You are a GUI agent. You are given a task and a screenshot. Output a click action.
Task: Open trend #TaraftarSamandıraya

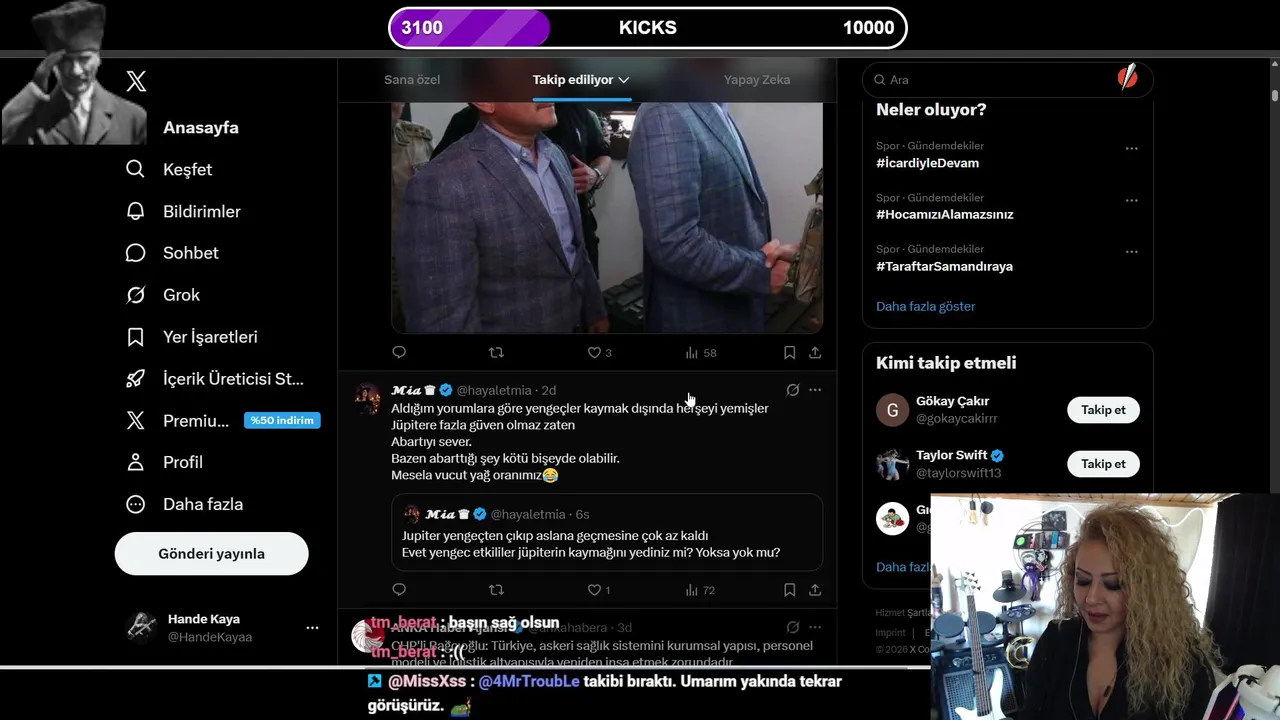[x=944, y=267]
